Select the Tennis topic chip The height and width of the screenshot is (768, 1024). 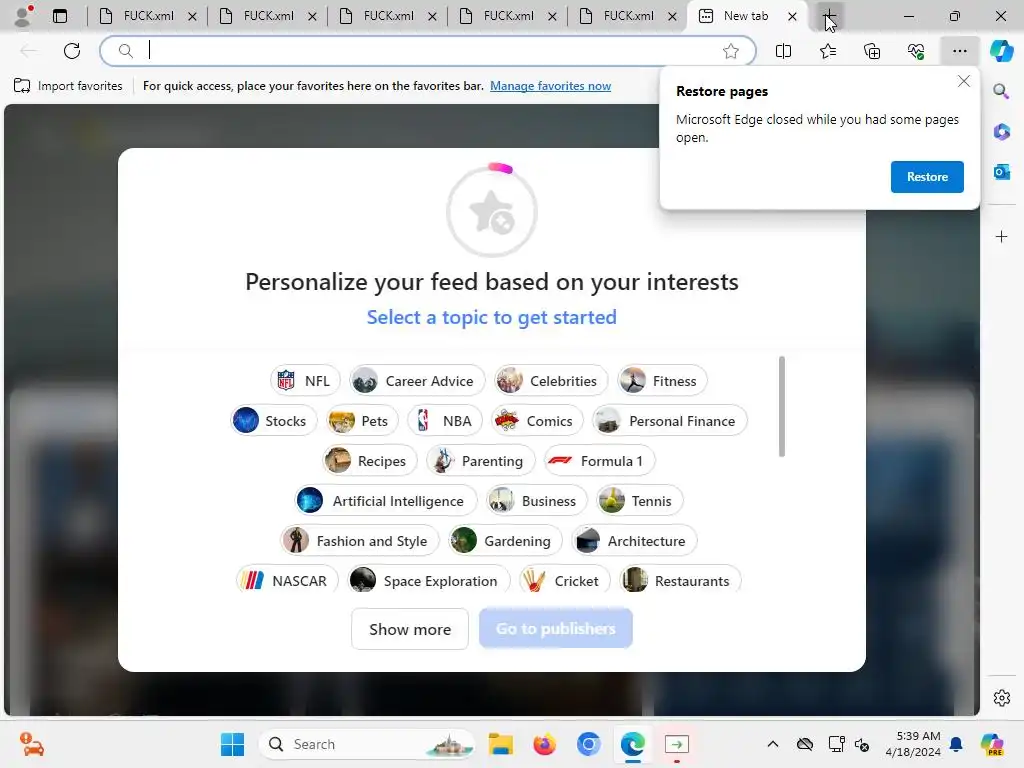[639, 501]
